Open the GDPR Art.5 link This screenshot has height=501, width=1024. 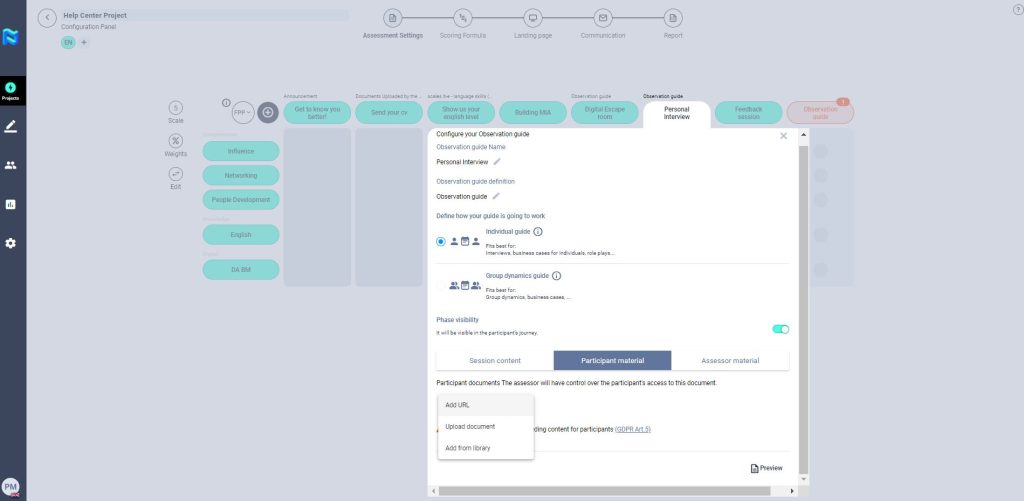632,429
